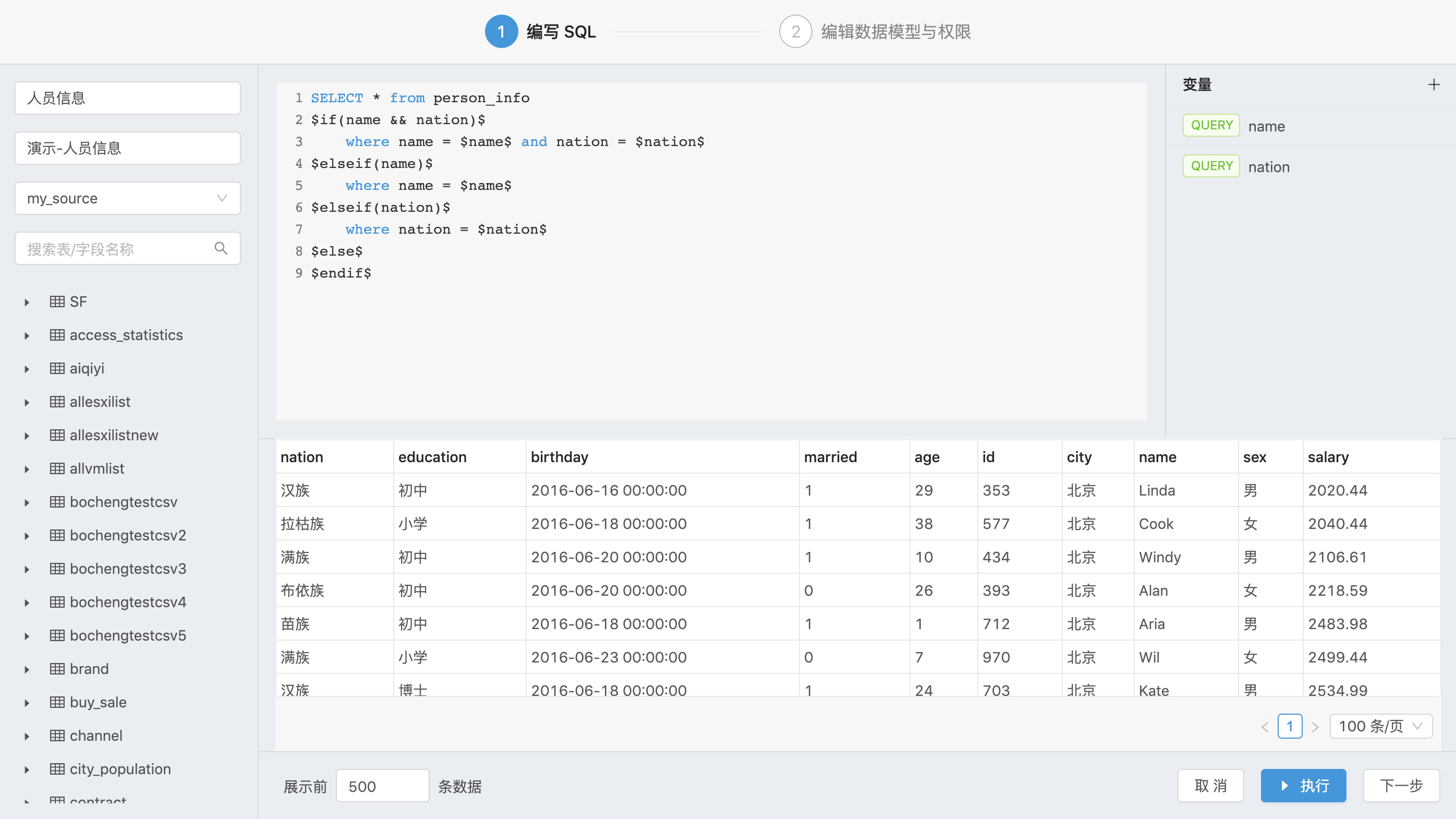
Task: Click the search magnifier icon
Action: point(221,248)
